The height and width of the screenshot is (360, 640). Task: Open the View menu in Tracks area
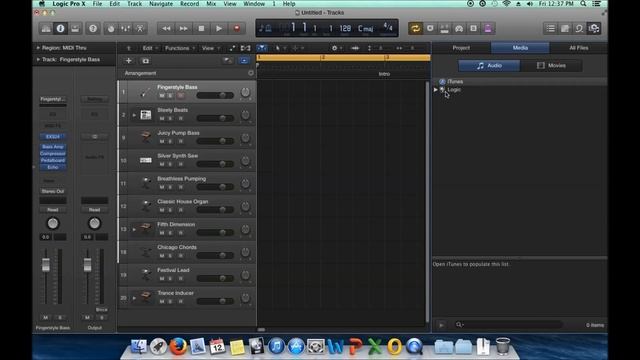point(210,48)
